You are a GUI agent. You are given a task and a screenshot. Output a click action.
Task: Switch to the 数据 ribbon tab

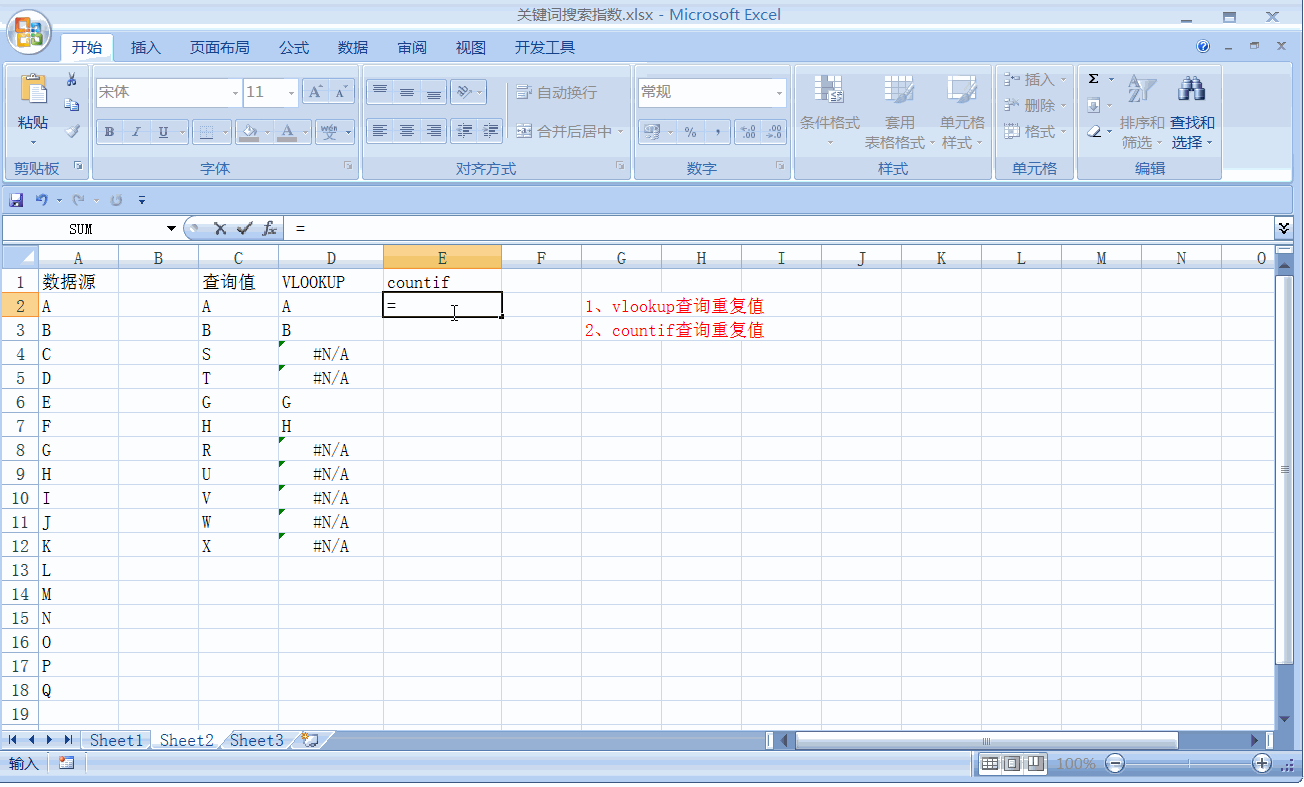pos(353,47)
